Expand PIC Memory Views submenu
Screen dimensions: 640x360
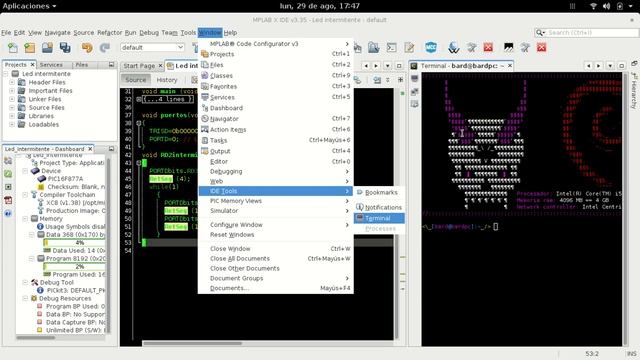[276, 201]
